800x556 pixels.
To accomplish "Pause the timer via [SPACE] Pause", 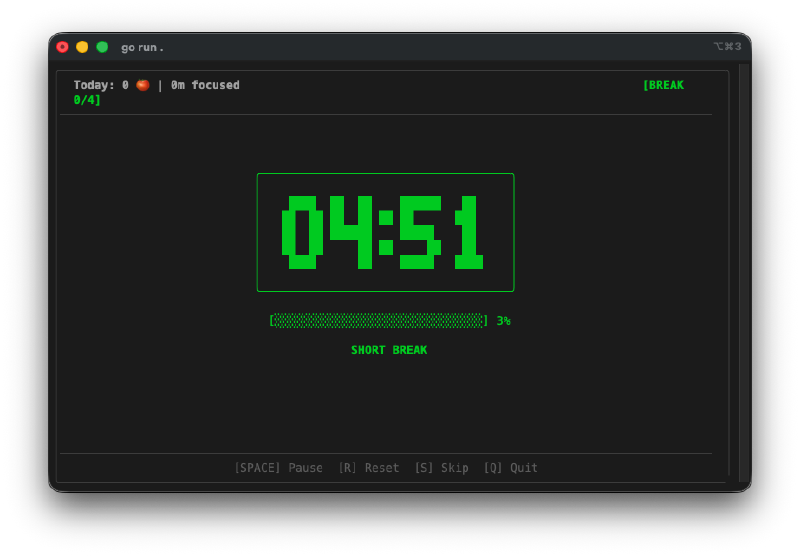I will tap(278, 468).
